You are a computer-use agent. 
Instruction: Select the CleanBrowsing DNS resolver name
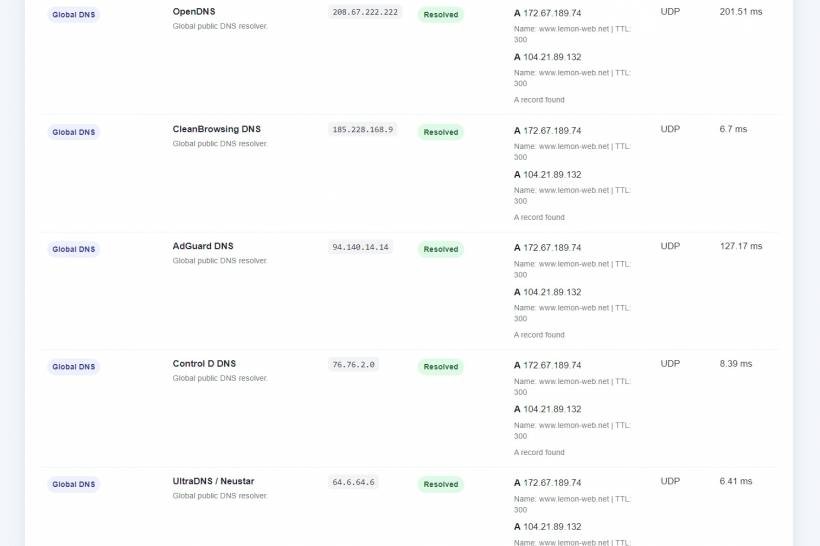click(x=217, y=129)
